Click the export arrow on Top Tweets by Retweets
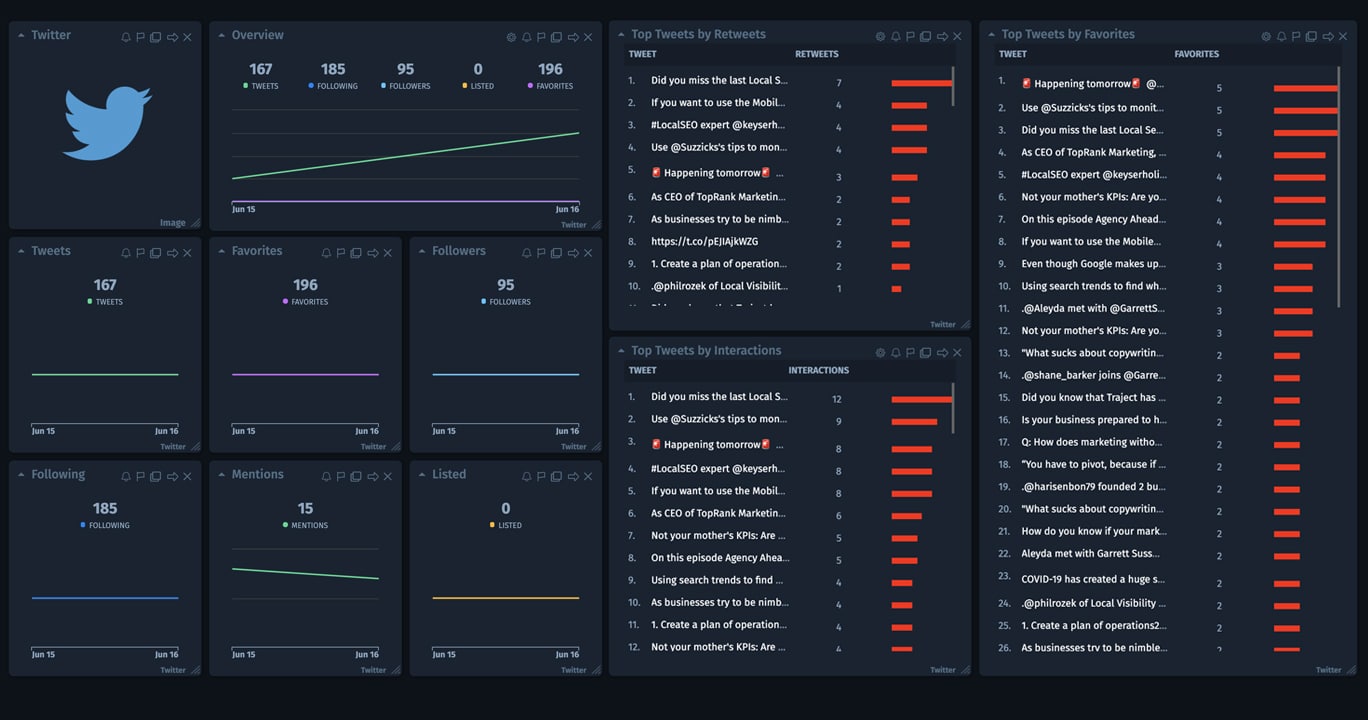The width and height of the screenshot is (1368, 720). click(942, 36)
